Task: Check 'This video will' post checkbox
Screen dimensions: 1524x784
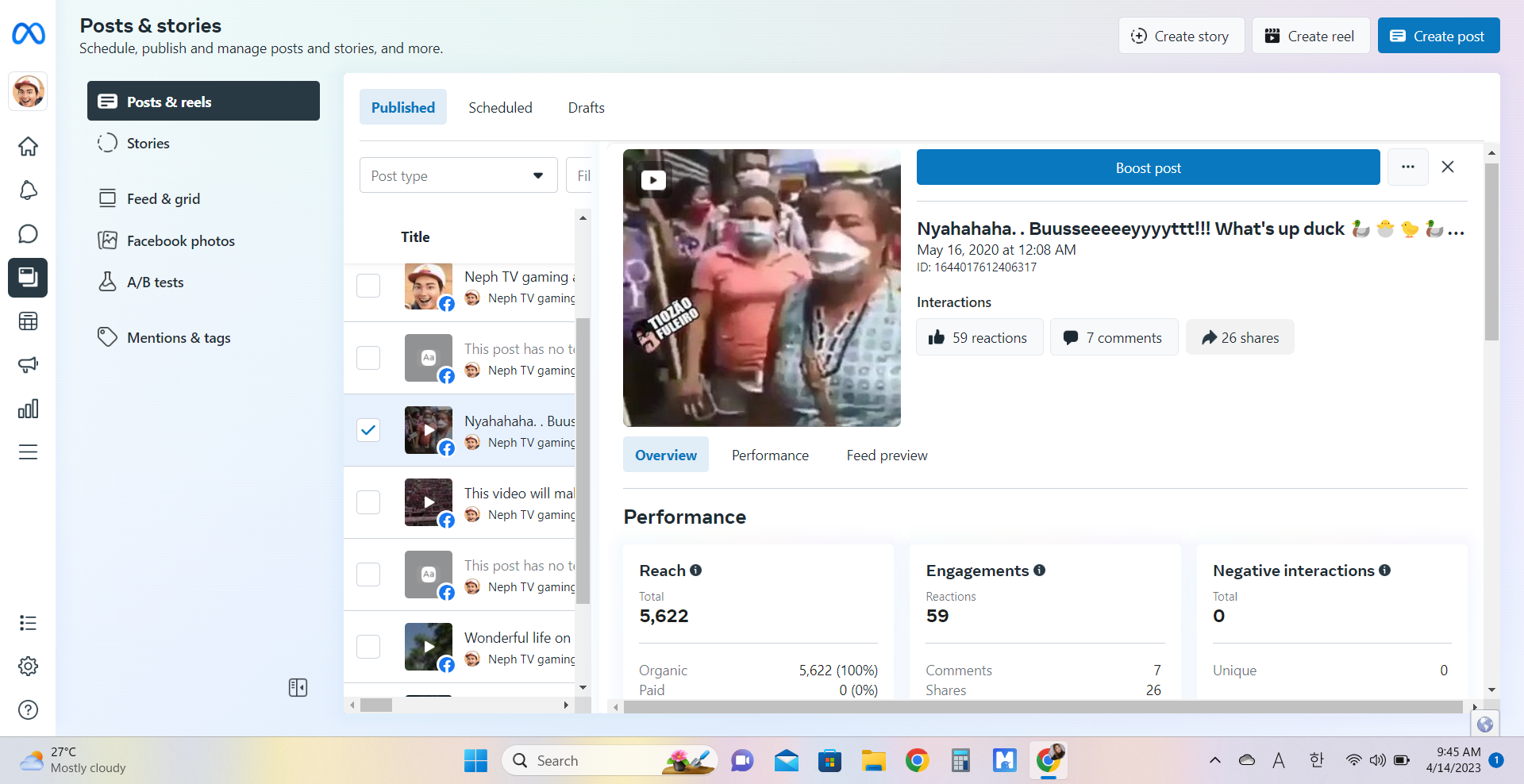Action: pos(368,502)
